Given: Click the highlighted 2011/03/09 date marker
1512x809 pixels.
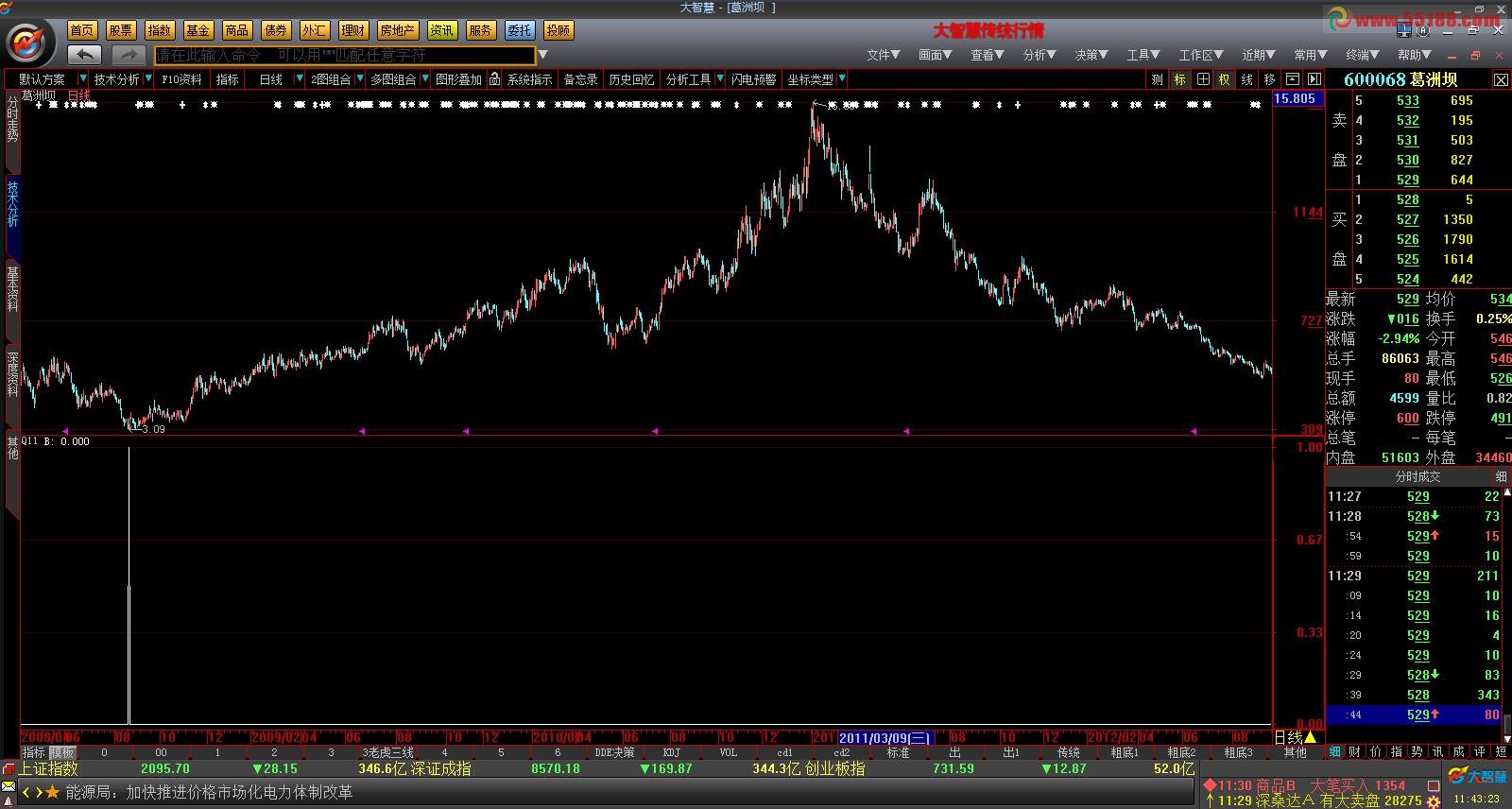Looking at the screenshot, I should (885, 737).
